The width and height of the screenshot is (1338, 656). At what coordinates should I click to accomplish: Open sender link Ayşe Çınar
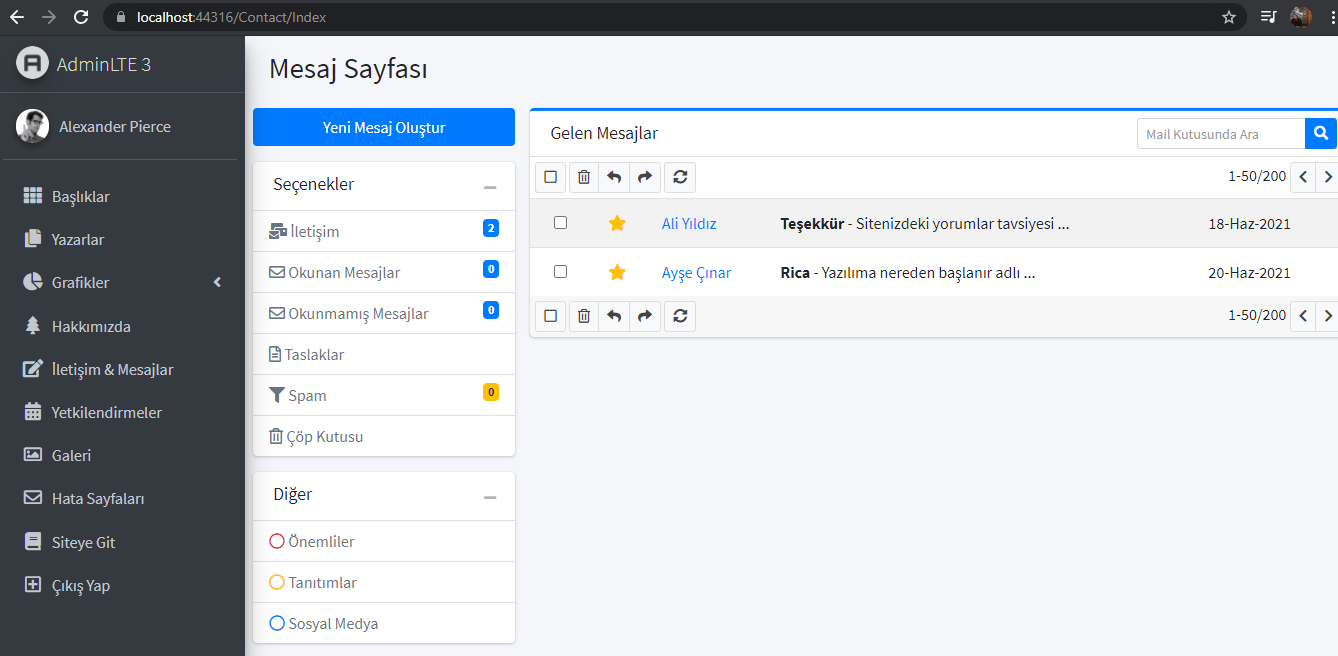click(696, 272)
